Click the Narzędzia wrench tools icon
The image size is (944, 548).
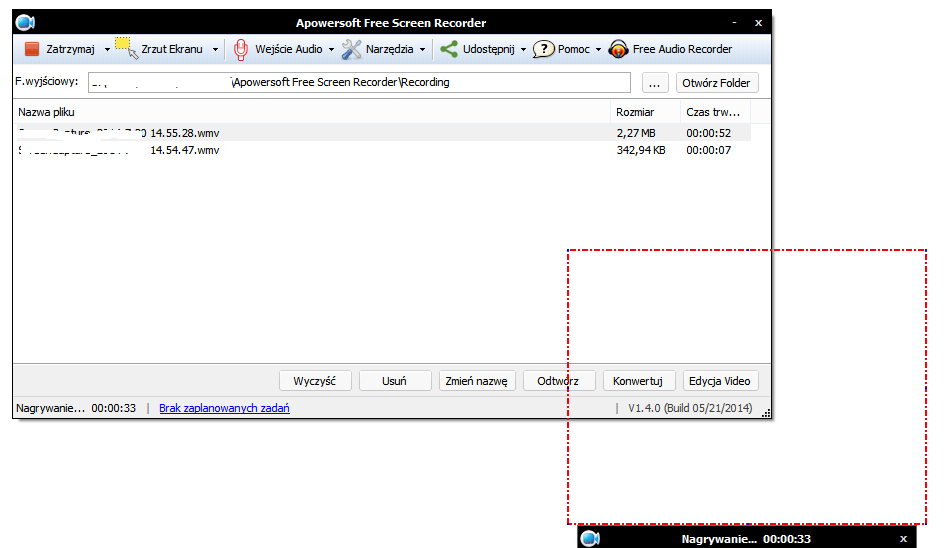[352, 49]
